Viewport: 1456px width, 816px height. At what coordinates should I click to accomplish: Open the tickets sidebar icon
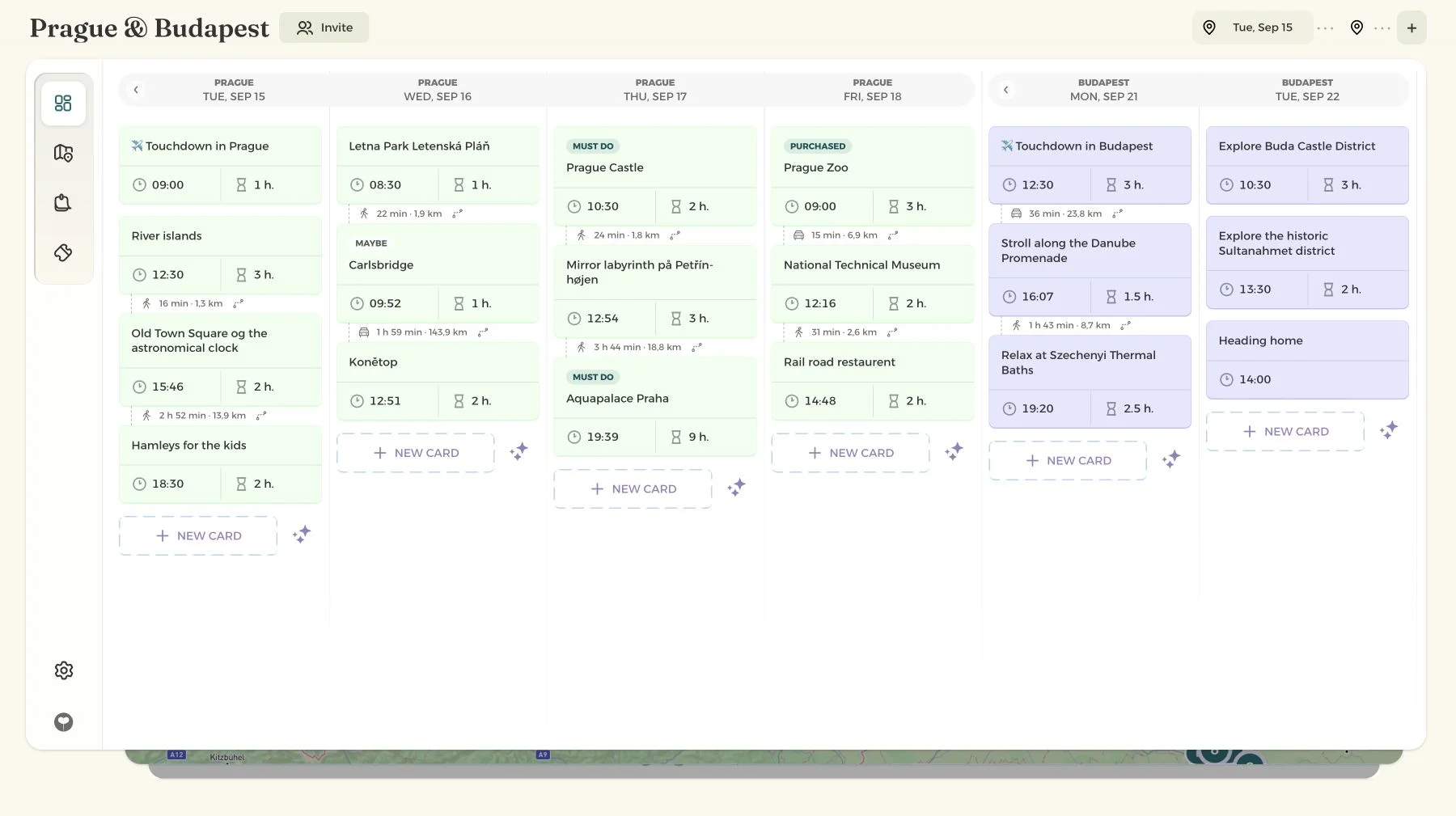coord(63,252)
